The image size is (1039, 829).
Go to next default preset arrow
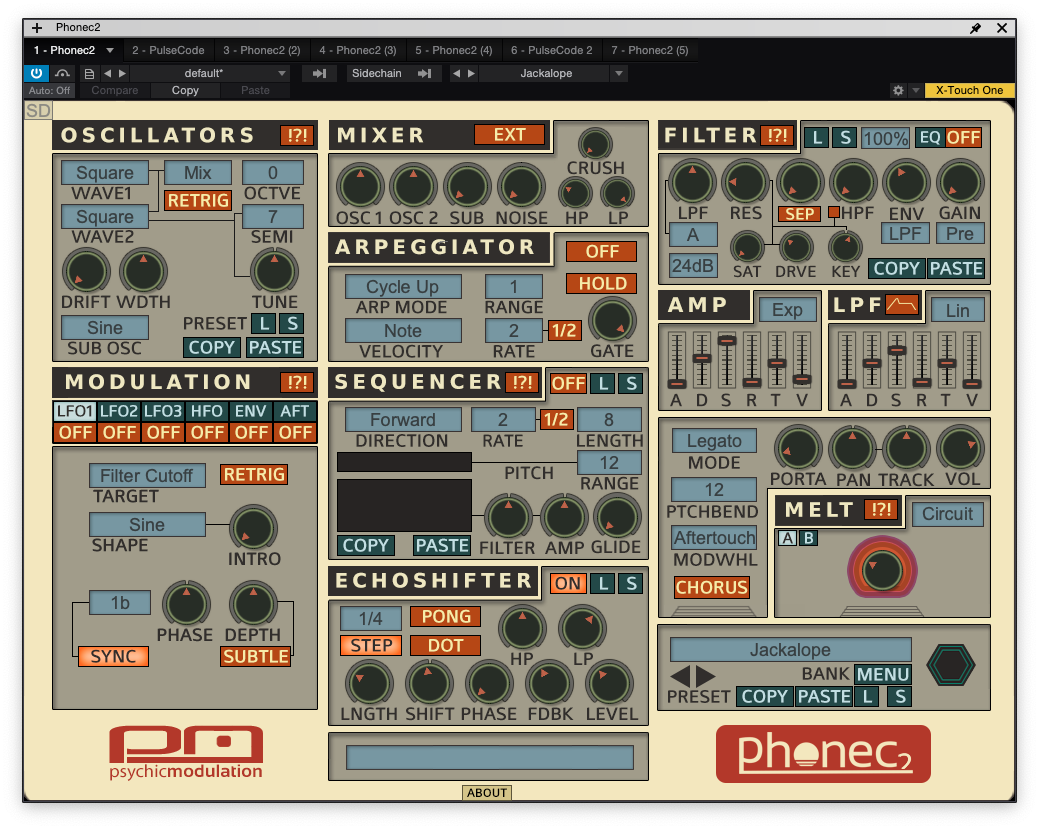pyautogui.click(x=122, y=74)
